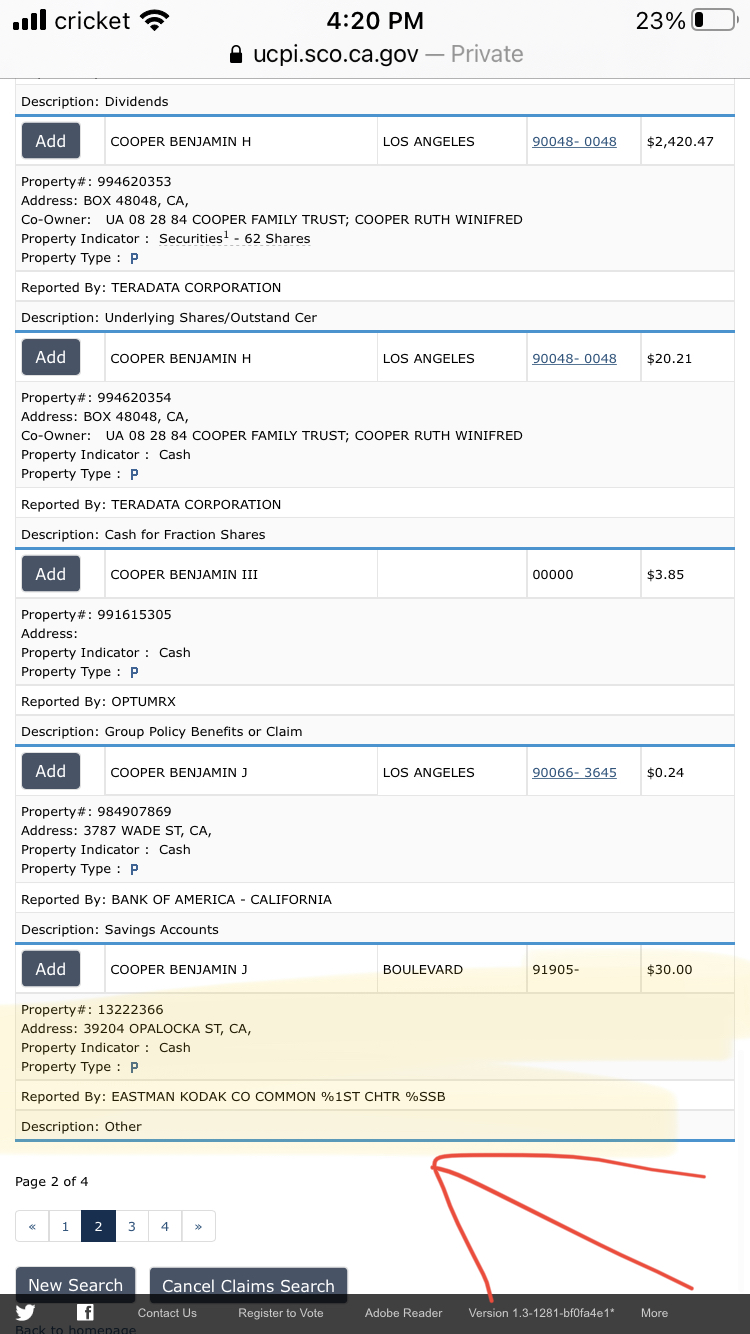Tap Description: Underlying Shares/Outstand Cer
The height and width of the screenshot is (1334, 750).
click(x=169, y=318)
